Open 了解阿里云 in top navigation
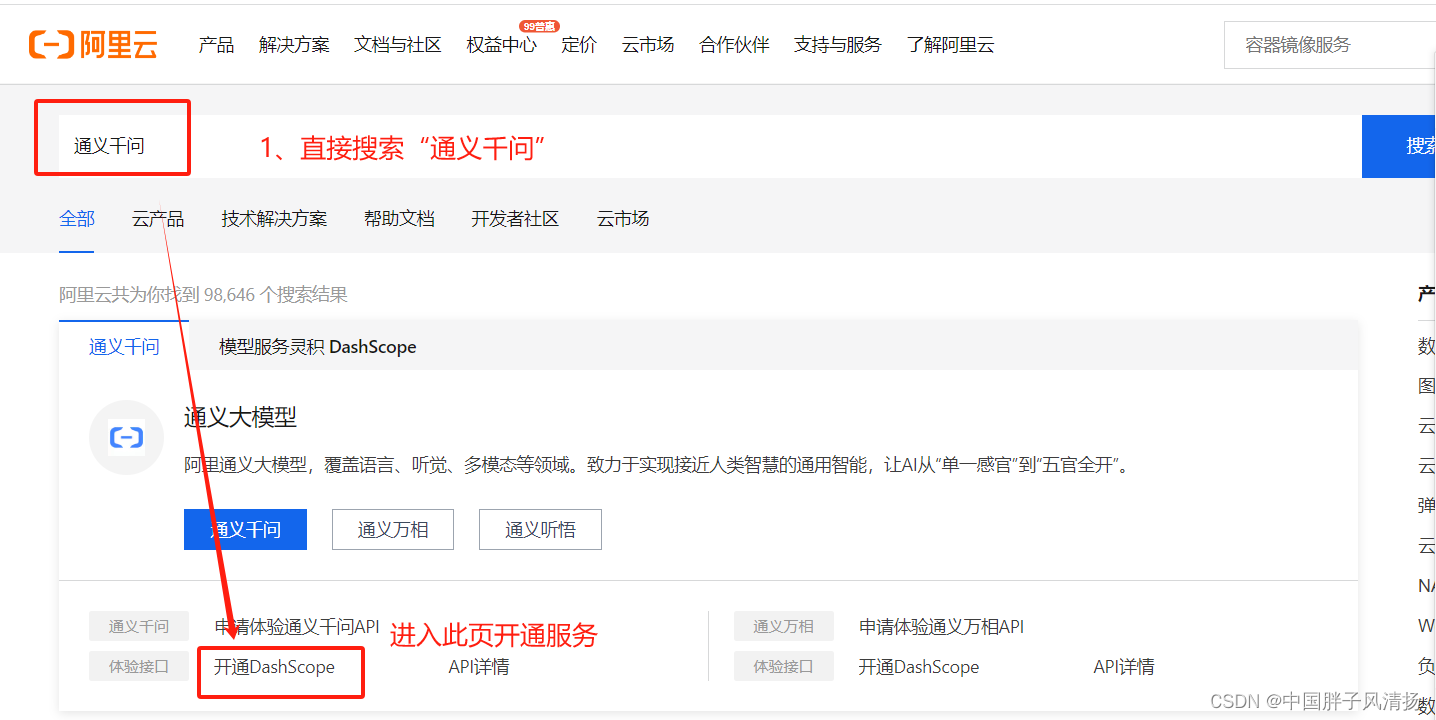This screenshot has height=720, width=1436. click(950, 45)
